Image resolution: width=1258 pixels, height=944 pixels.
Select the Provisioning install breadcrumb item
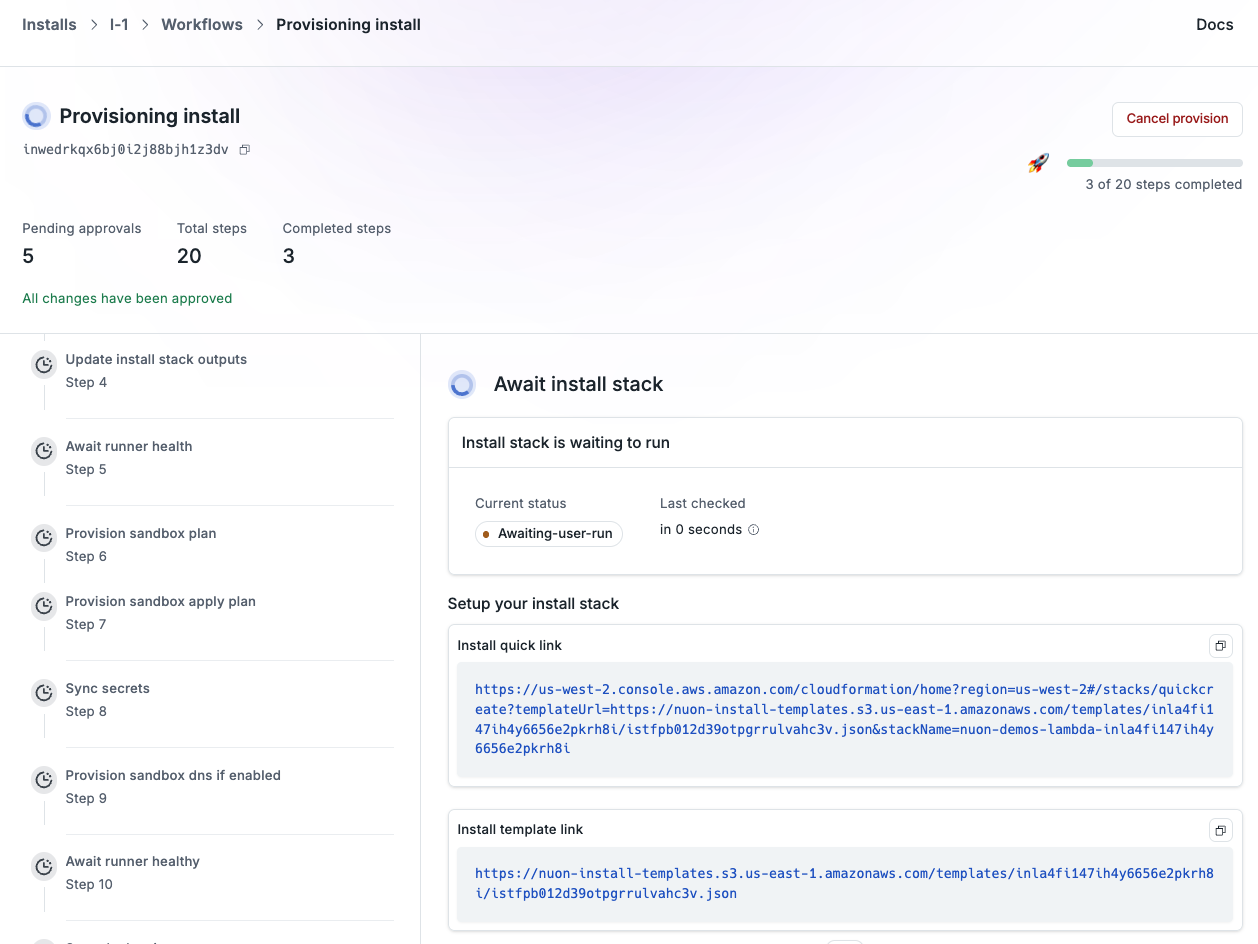[348, 25]
